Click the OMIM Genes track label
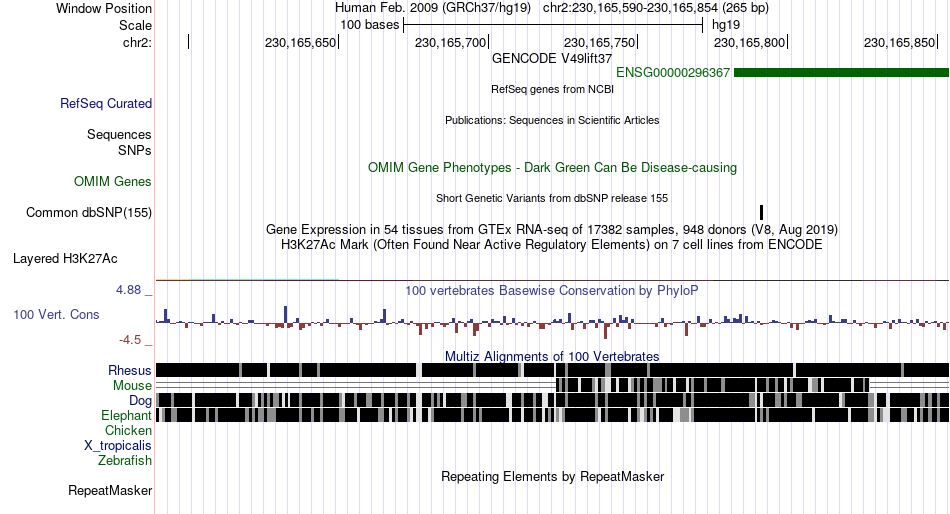Viewport: 950px width, 514px height. [112, 182]
